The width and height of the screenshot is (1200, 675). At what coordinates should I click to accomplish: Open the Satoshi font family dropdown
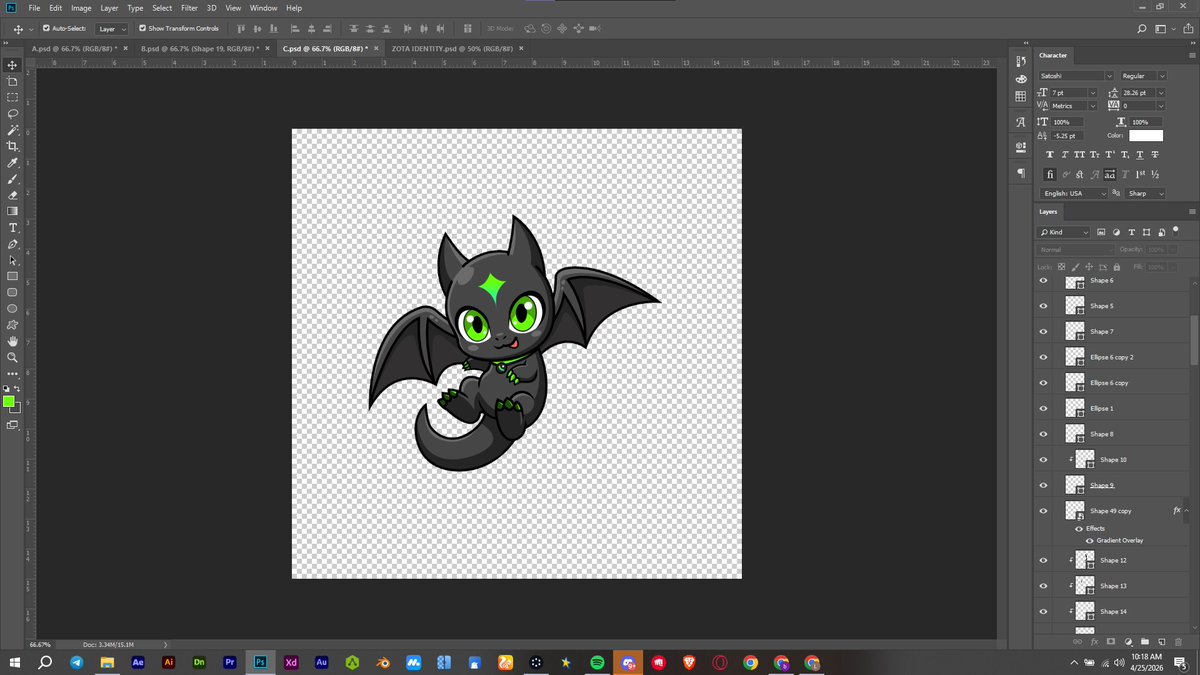click(1109, 76)
